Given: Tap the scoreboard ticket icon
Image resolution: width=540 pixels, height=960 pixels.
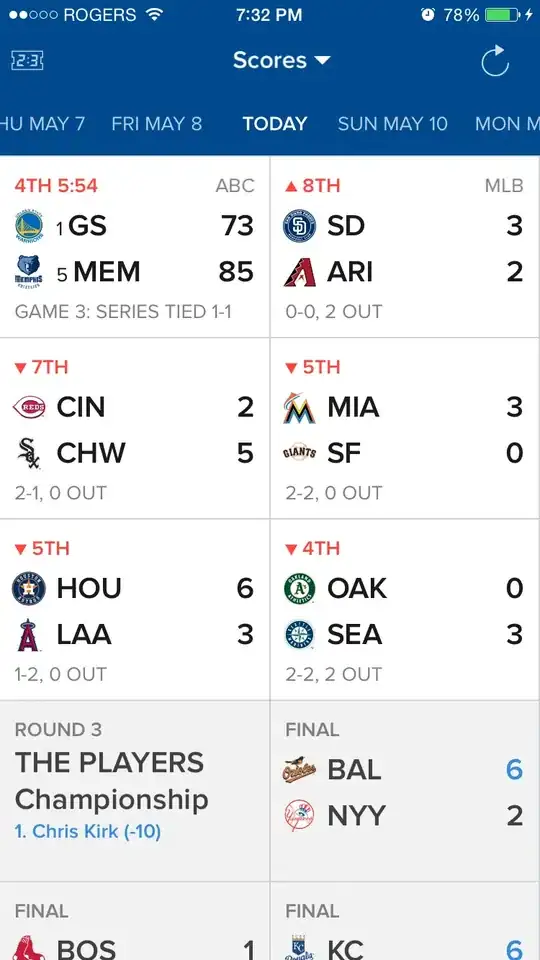Looking at the screenshot, I should coord(27,60).
